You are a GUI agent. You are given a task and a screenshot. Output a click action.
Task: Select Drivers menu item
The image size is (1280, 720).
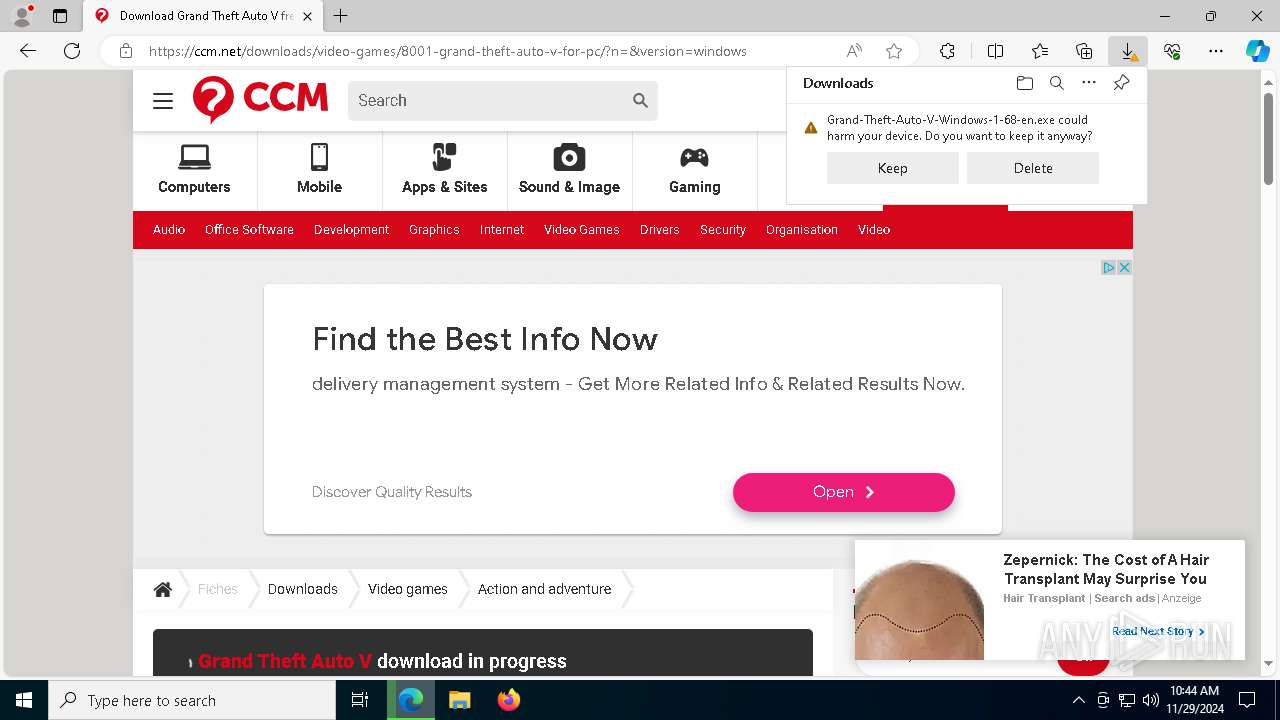coord(660,230)
